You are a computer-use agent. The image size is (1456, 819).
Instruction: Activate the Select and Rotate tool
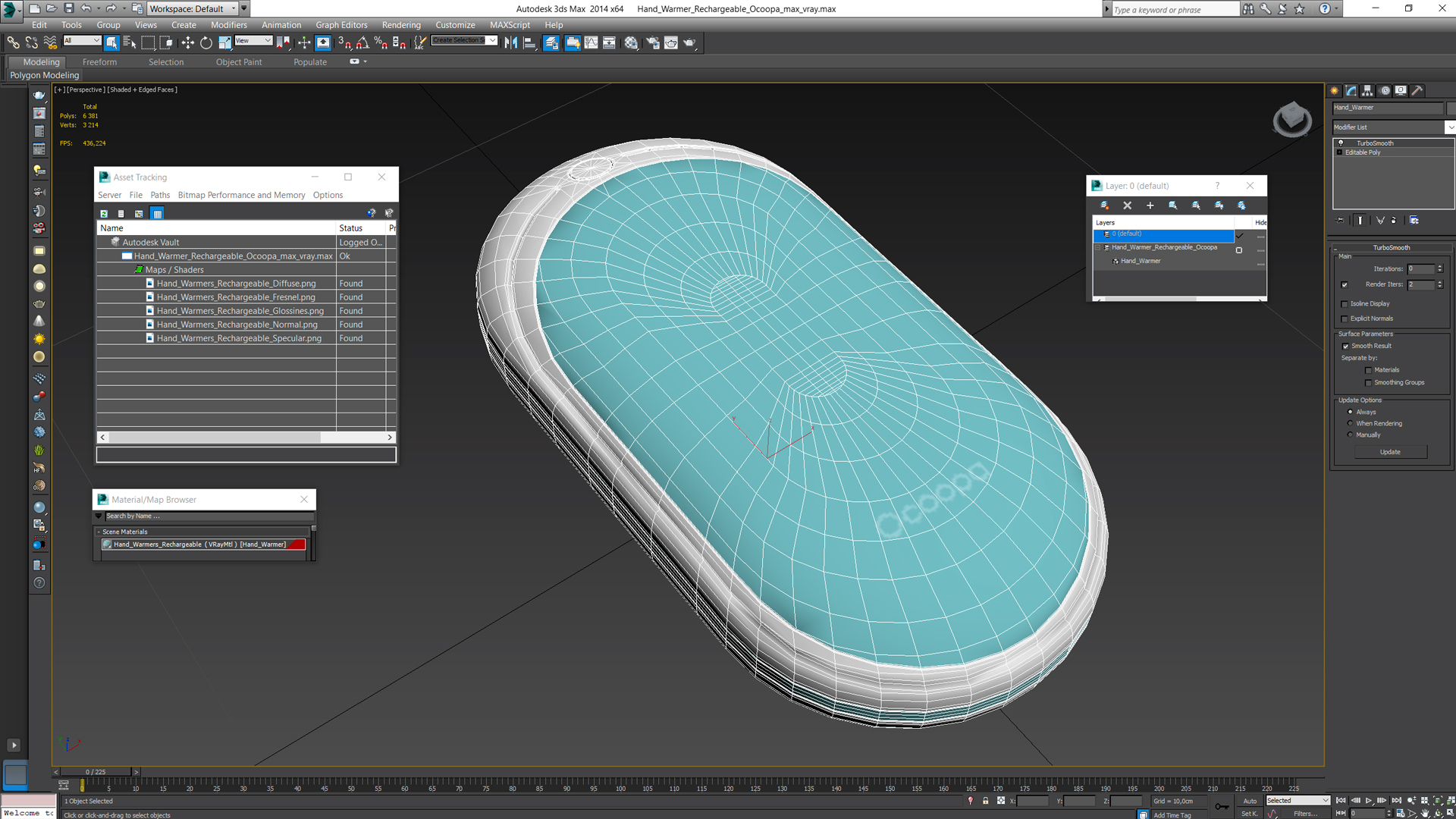tap(206, 42)
